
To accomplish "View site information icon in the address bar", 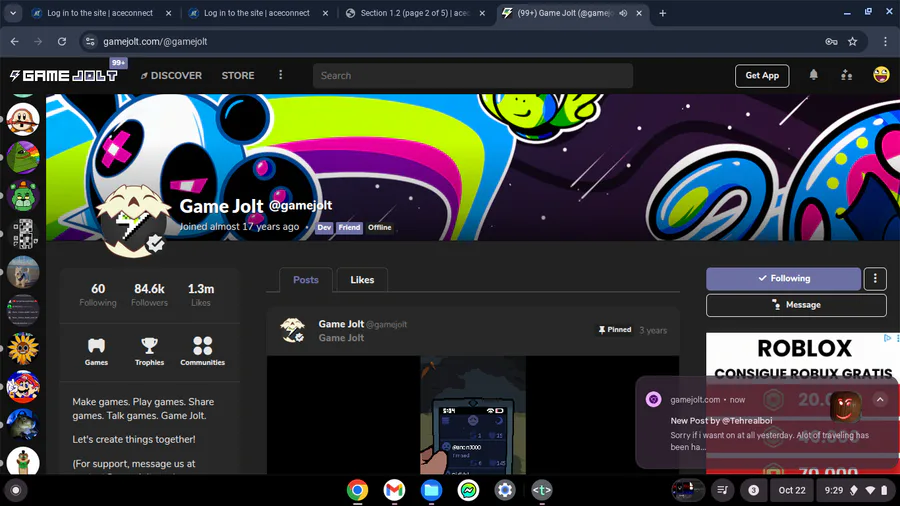I will [x=90, y=41].
